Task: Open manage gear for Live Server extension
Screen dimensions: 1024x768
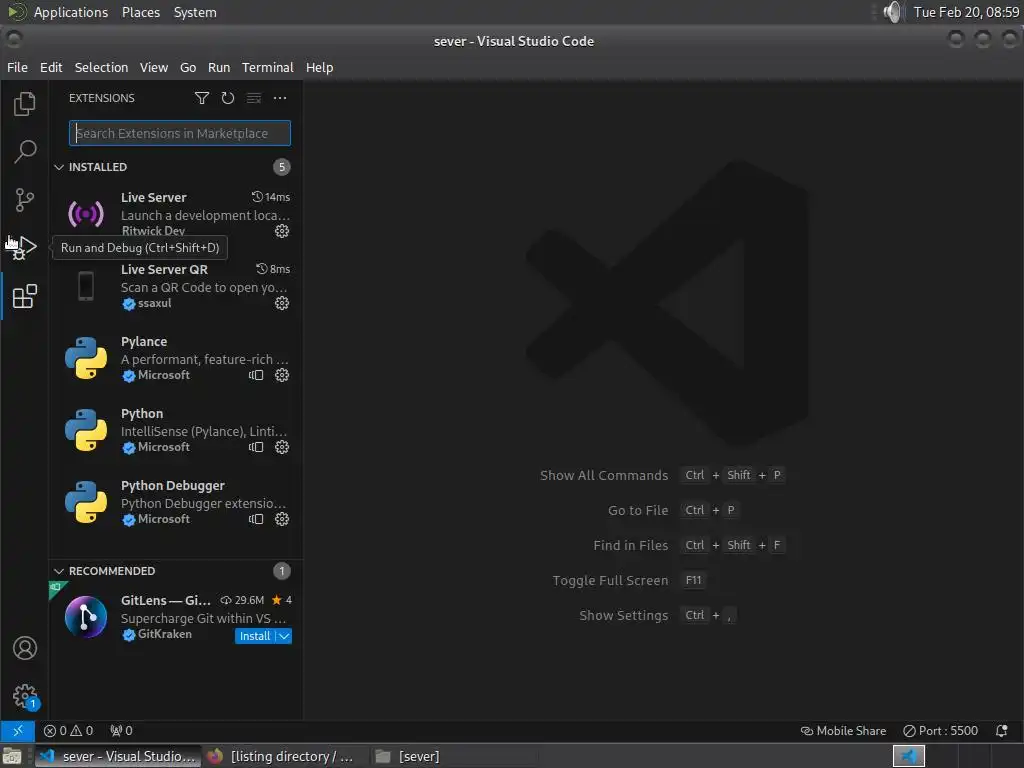Action: pos(281,231)
